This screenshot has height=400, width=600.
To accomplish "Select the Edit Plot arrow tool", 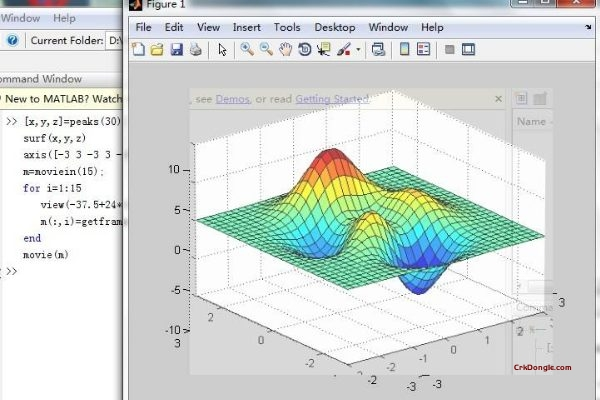I will 222,50.
